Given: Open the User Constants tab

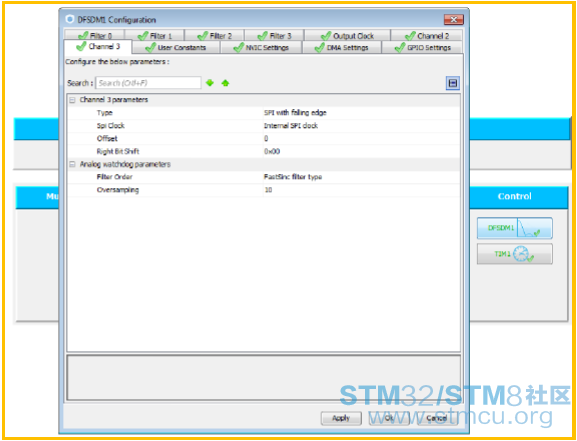Looking at the screenshot, I should 176,47.
